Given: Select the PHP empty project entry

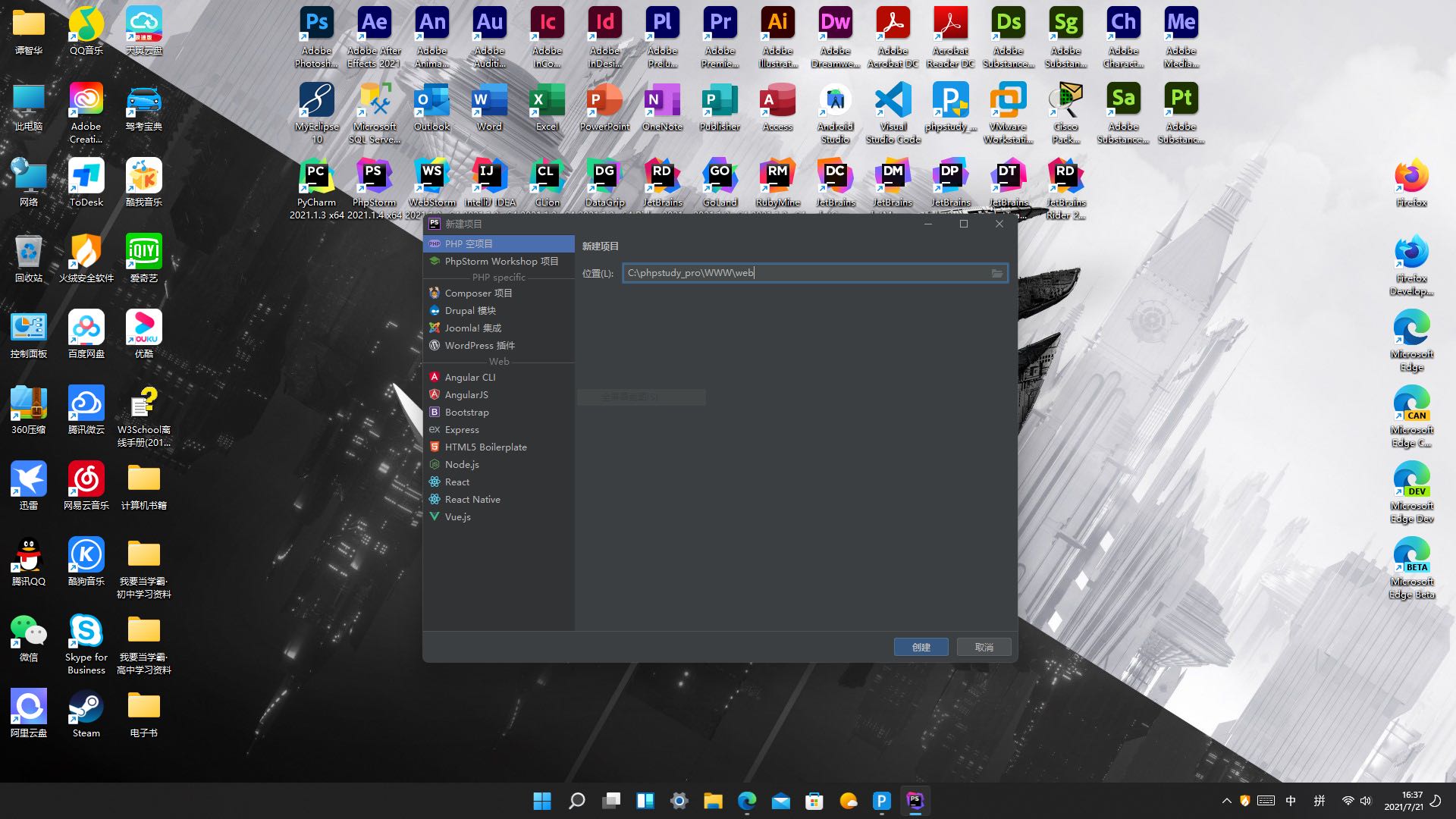Looking at the screenshot, I should [468, 243].
